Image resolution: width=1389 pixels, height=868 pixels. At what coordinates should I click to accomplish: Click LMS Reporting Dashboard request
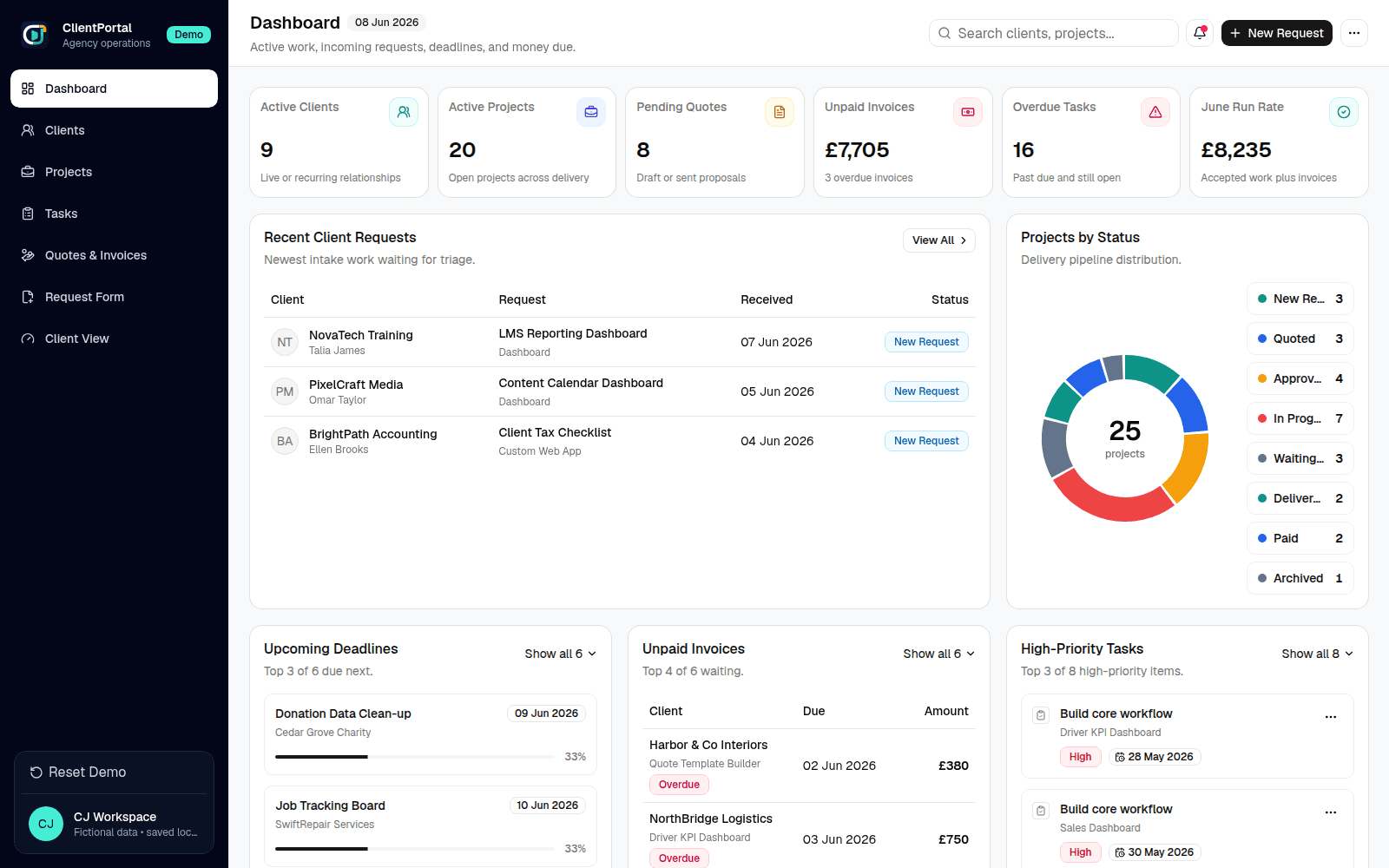pyautogui.click(x=573, y=333)
